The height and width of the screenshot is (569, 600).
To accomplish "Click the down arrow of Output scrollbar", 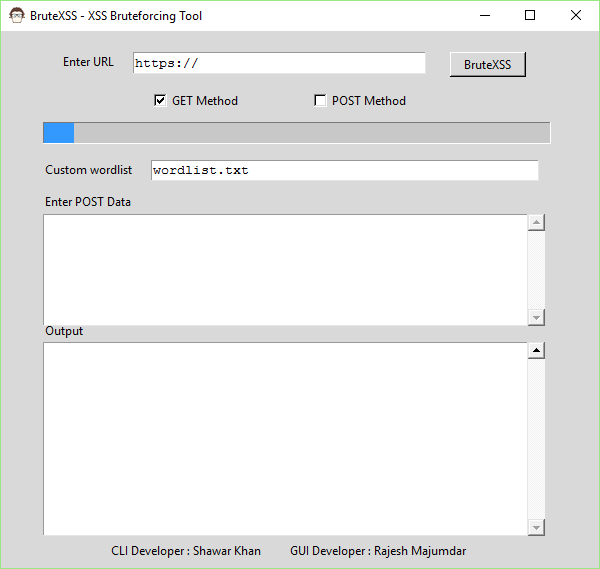I will pos(536,528).
